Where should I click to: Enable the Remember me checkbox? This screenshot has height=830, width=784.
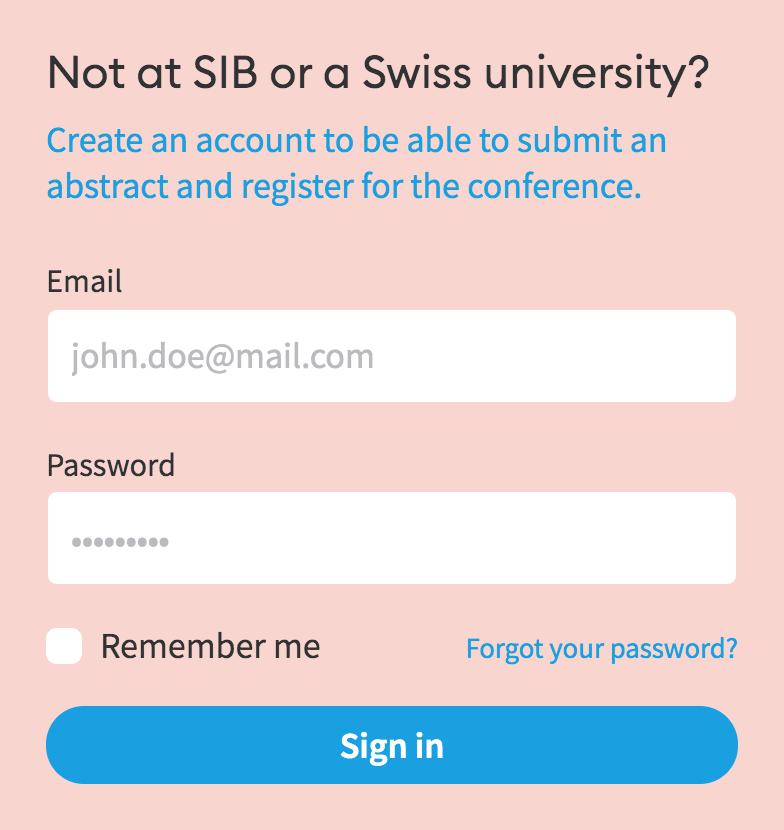pyautogui.click(x=64, y=647)
